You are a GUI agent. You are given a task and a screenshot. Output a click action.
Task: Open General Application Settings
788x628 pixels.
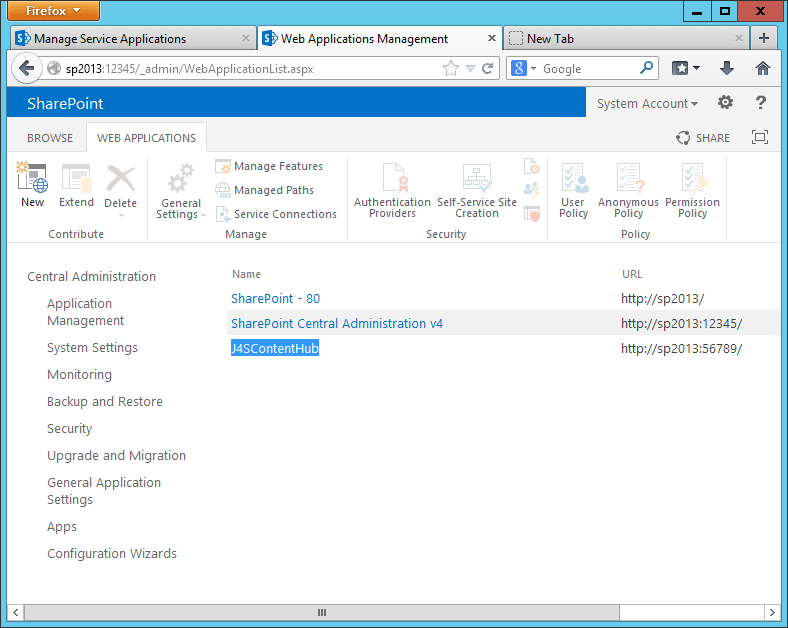[x=104, y=491]
